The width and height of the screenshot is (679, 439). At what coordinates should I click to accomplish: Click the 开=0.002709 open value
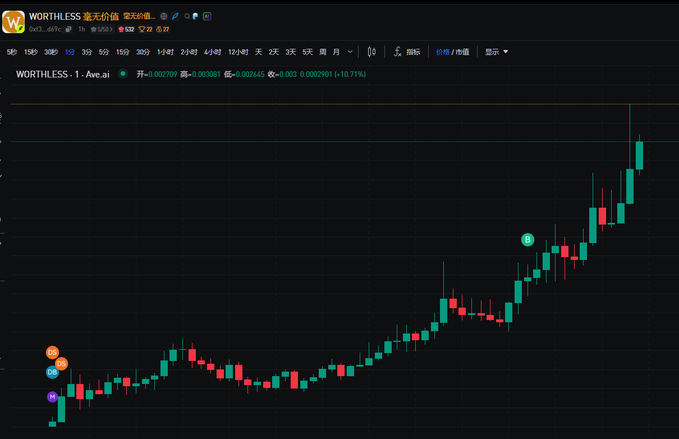click(x=157, y=74)
